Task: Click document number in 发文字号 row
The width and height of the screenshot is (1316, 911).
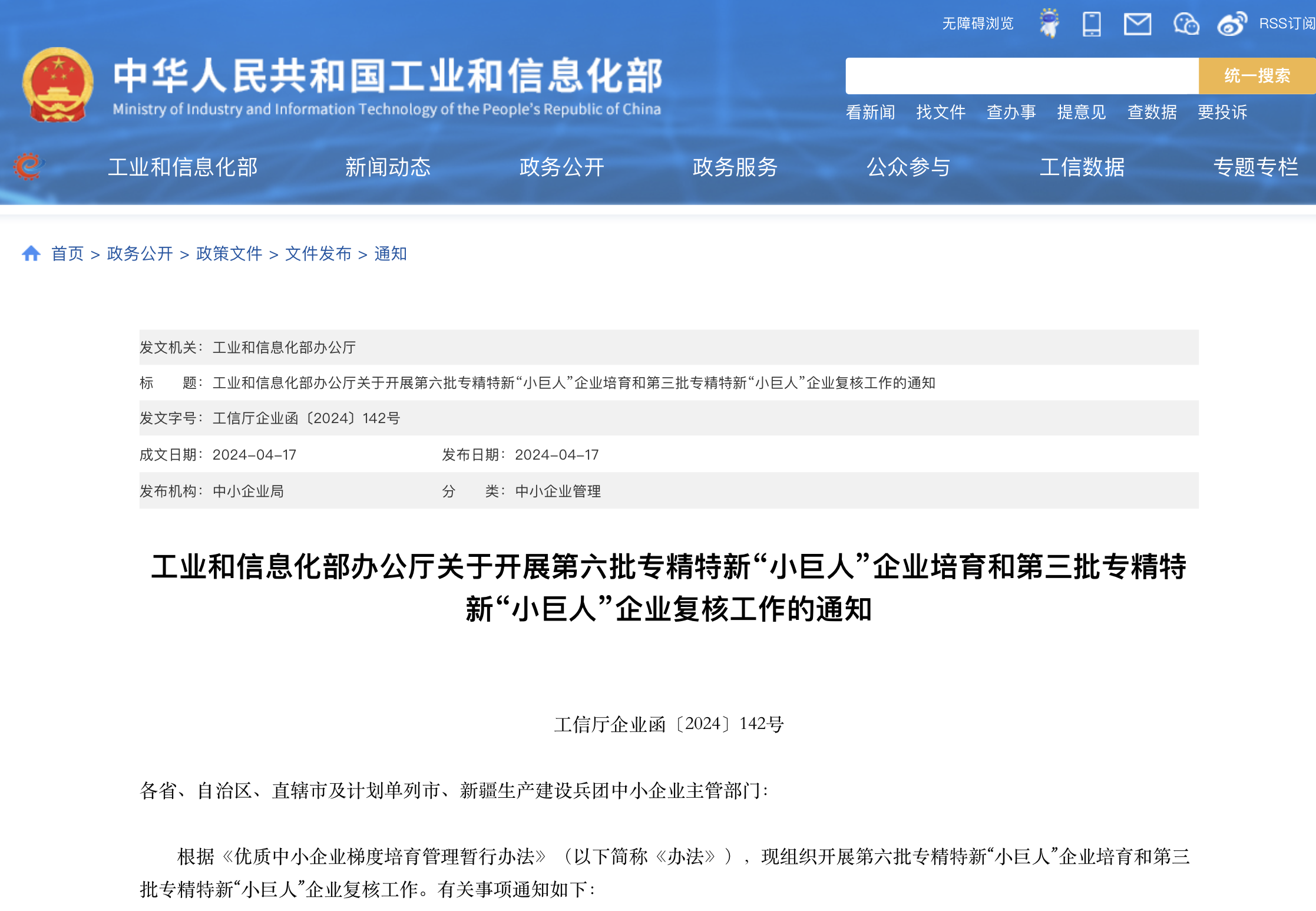Action: pos(306,418)
